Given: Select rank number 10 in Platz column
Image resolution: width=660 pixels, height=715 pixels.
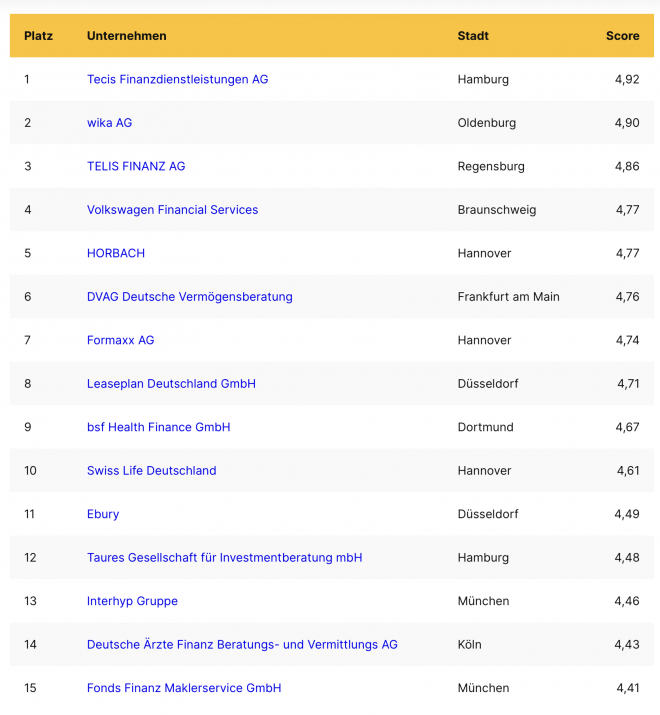Looking at the screenshot, I should [x=30, y=471].
